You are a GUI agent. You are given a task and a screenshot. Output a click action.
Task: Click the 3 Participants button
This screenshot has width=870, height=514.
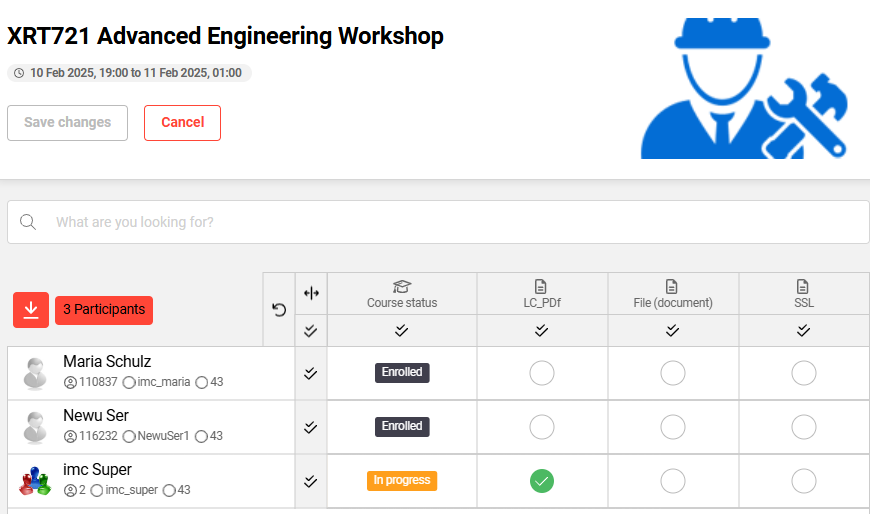pos(104,310)
